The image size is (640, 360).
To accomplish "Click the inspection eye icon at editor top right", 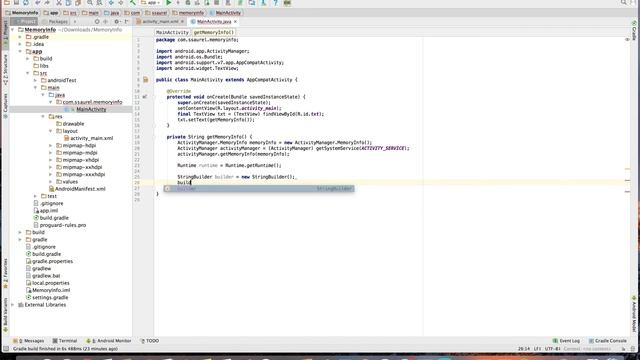I will [x=627, y=40].
